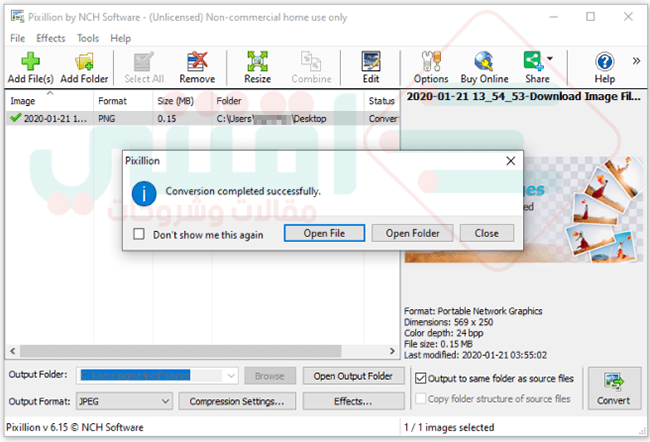
Task: Sort by the Format column header
Action: (123, 101)
